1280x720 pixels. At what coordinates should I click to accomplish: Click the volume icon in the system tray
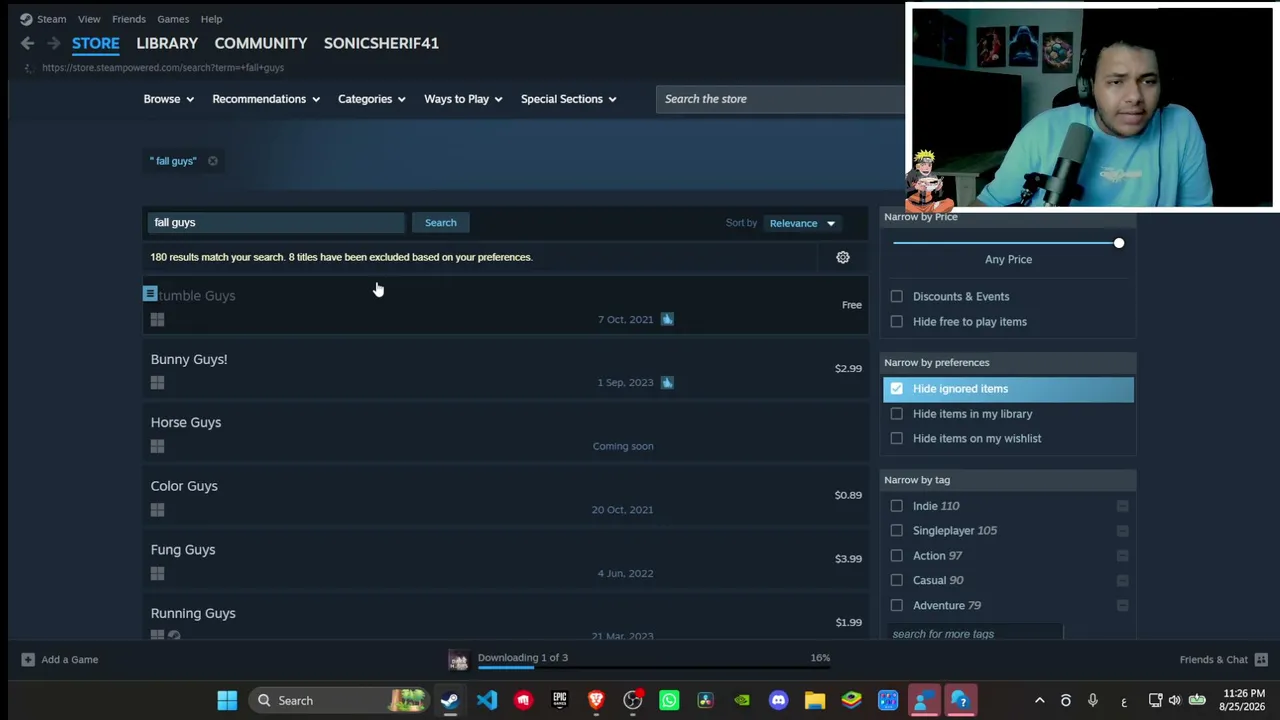pyautogui.click(x=1174, y=701)
